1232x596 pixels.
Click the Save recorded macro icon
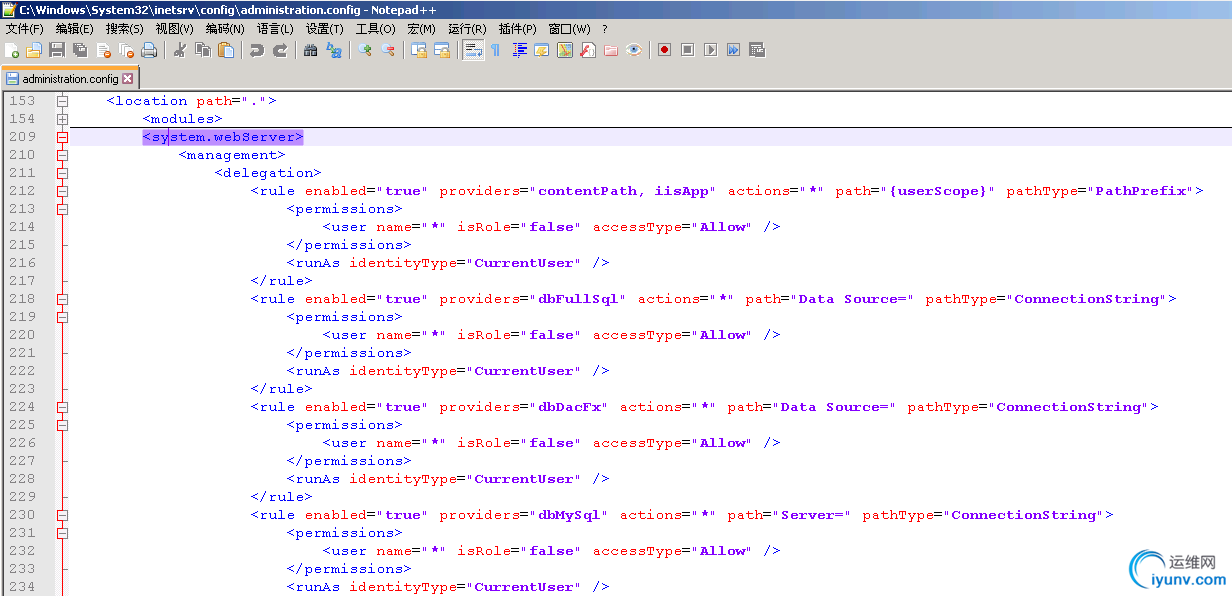pos(757,50)
